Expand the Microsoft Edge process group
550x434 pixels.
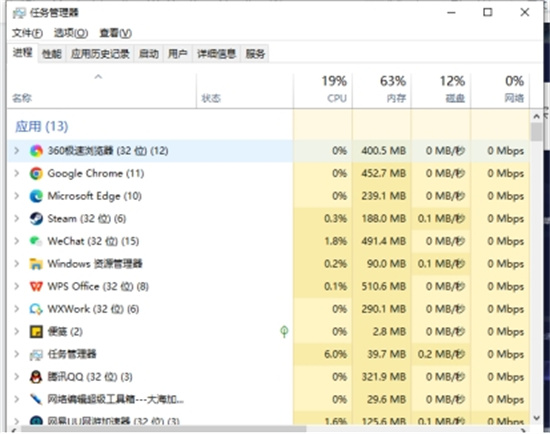click(x=16, y=196)
